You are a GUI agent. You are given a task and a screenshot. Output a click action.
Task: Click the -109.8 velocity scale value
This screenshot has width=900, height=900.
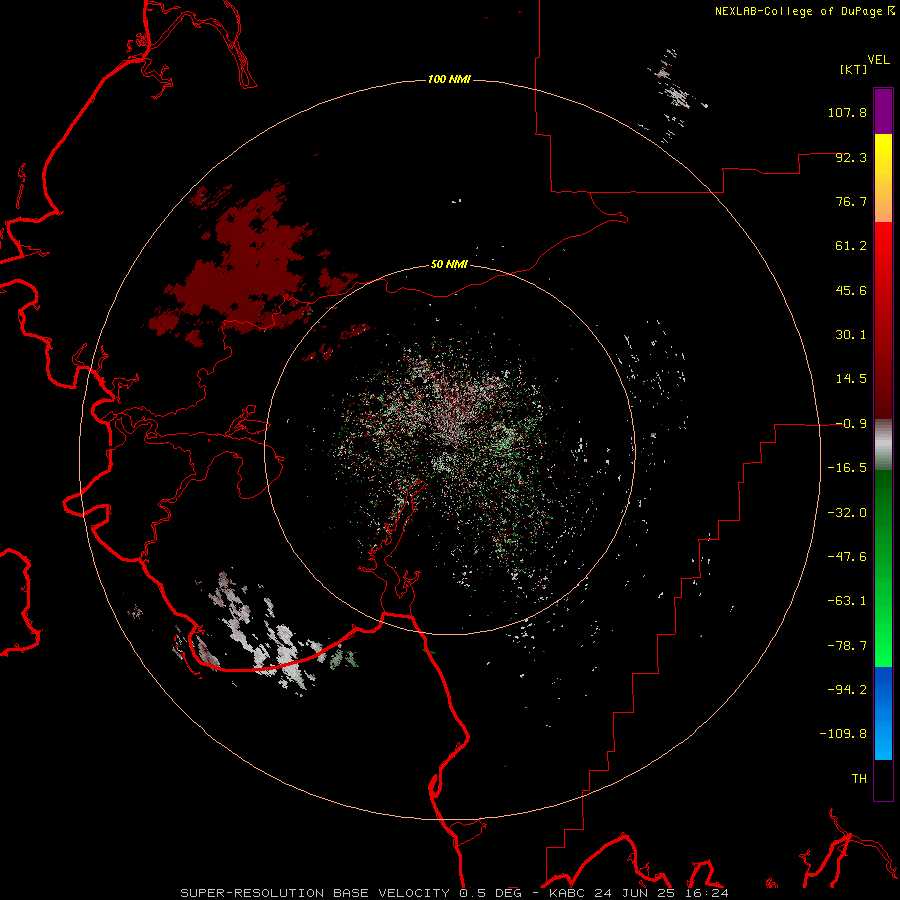pyautogui.click(x=843, y=734)
